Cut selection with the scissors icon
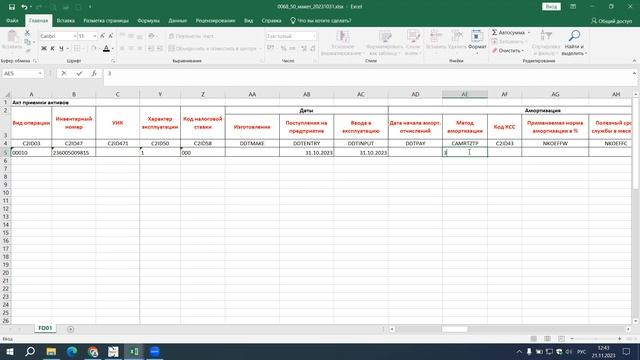The width and height of the screenshot is (640, 360). pyautogui.click(x=27, y=33)
